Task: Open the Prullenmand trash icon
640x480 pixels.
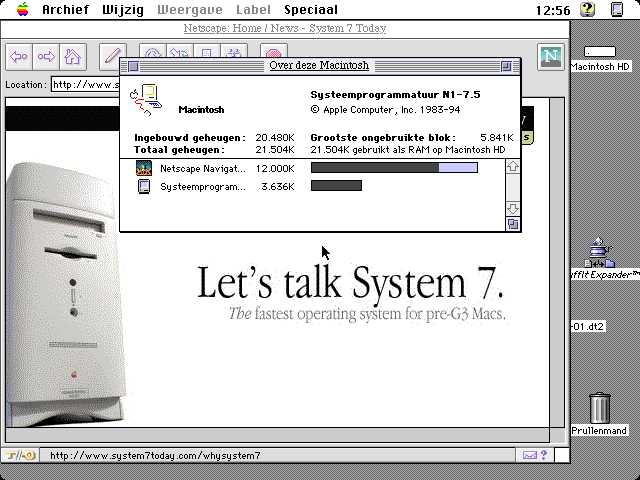Action: [x=600, y=408]
